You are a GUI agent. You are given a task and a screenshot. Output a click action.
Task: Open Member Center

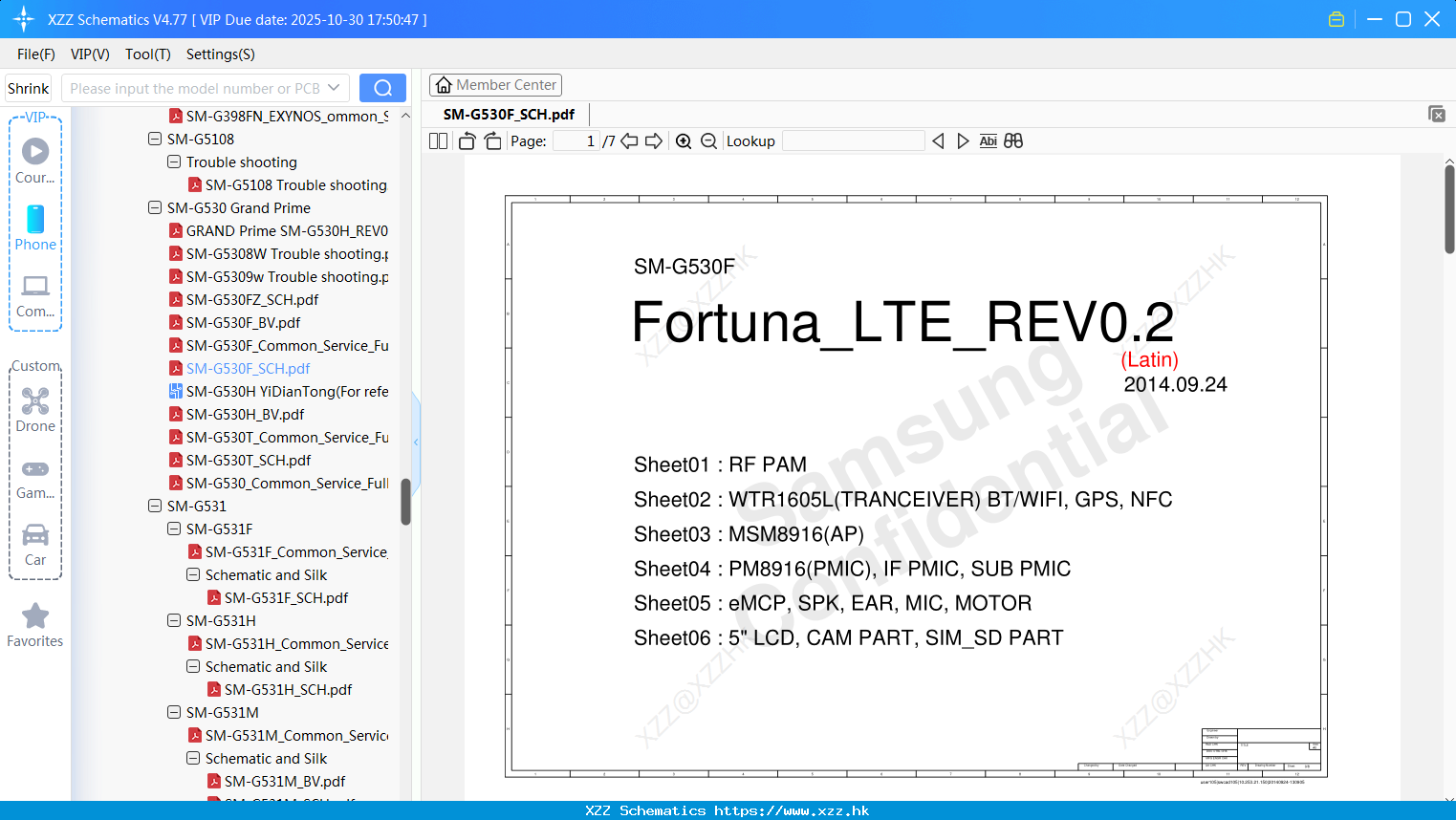495,84
